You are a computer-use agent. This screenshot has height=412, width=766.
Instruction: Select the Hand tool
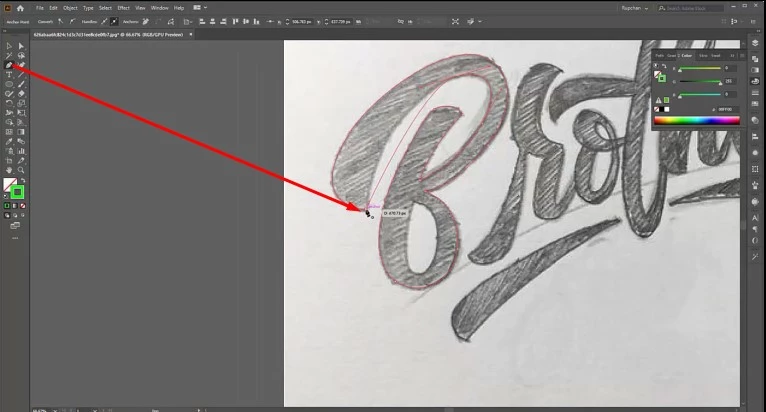pyautogui.click(x=9, y=170)
